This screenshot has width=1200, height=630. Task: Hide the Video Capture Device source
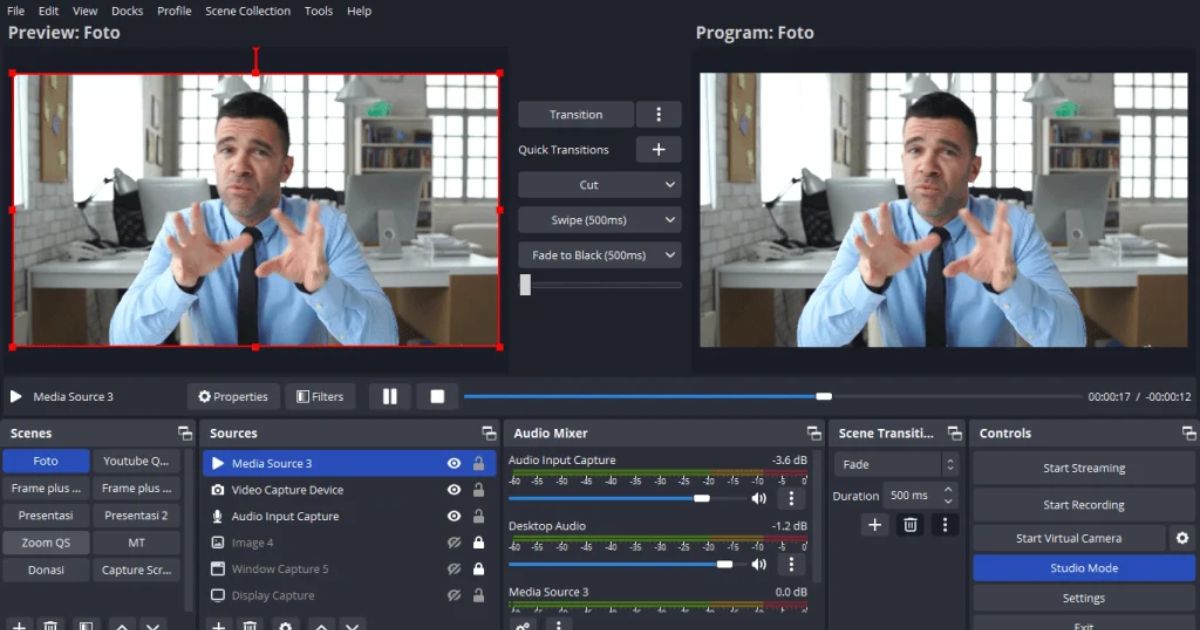click(454, 490)
